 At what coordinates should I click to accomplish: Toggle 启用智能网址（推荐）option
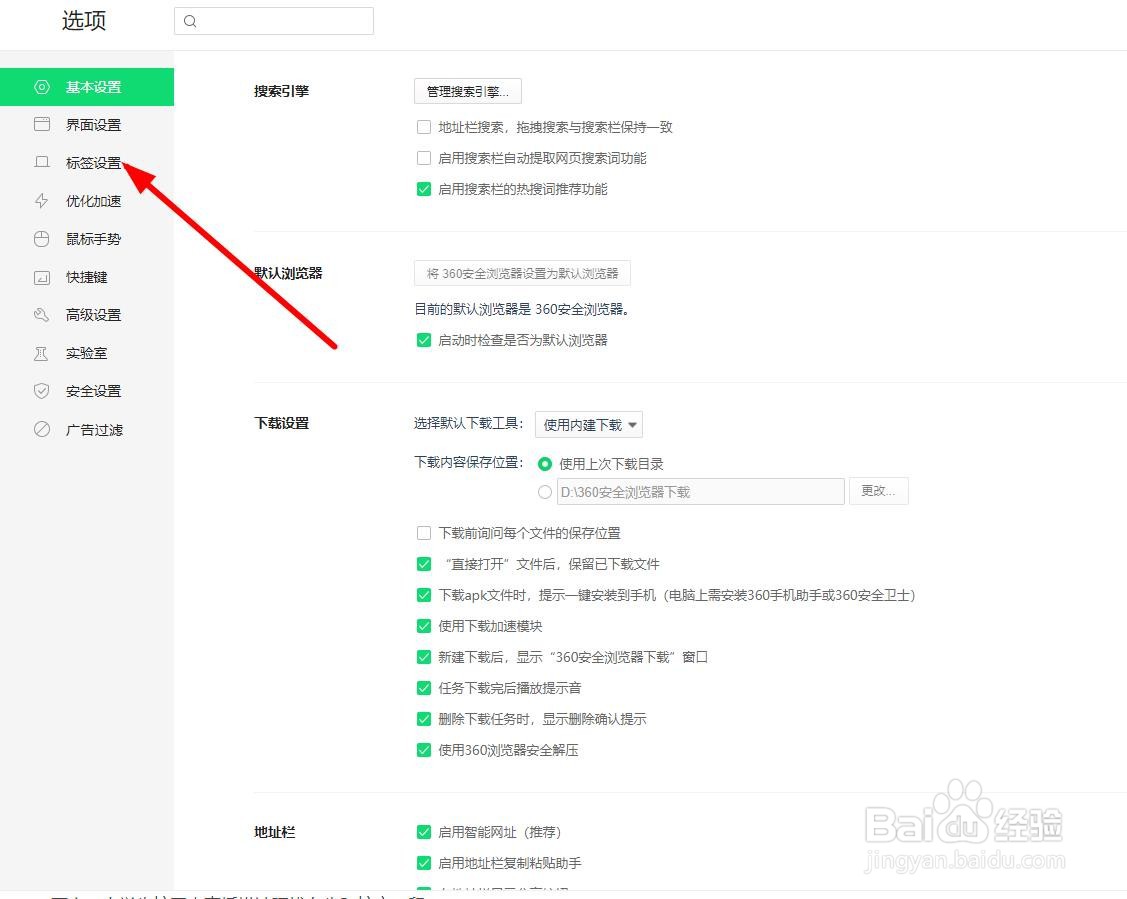(x=424, y=831)
